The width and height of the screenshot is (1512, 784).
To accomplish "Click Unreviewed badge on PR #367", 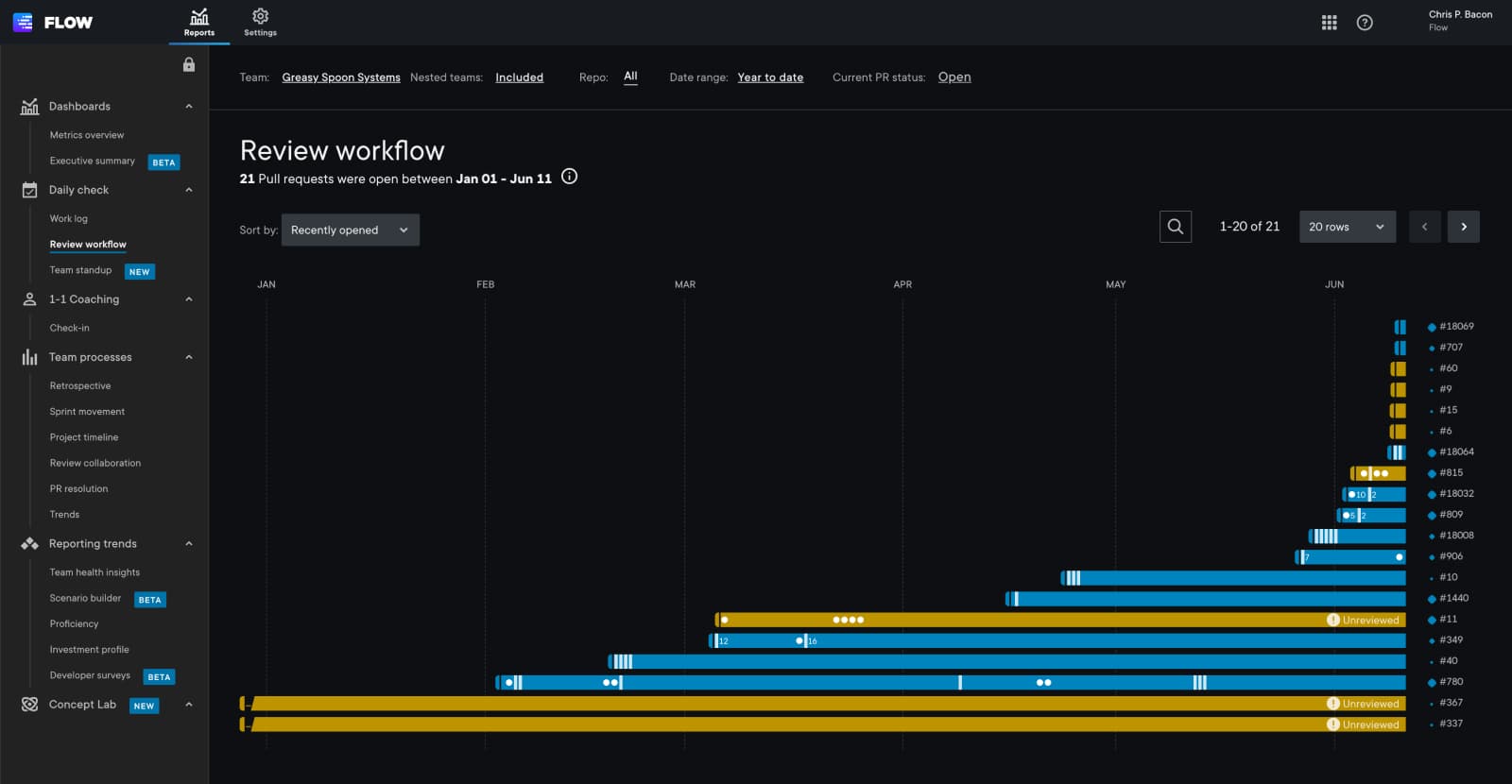I will (1363, 704).
